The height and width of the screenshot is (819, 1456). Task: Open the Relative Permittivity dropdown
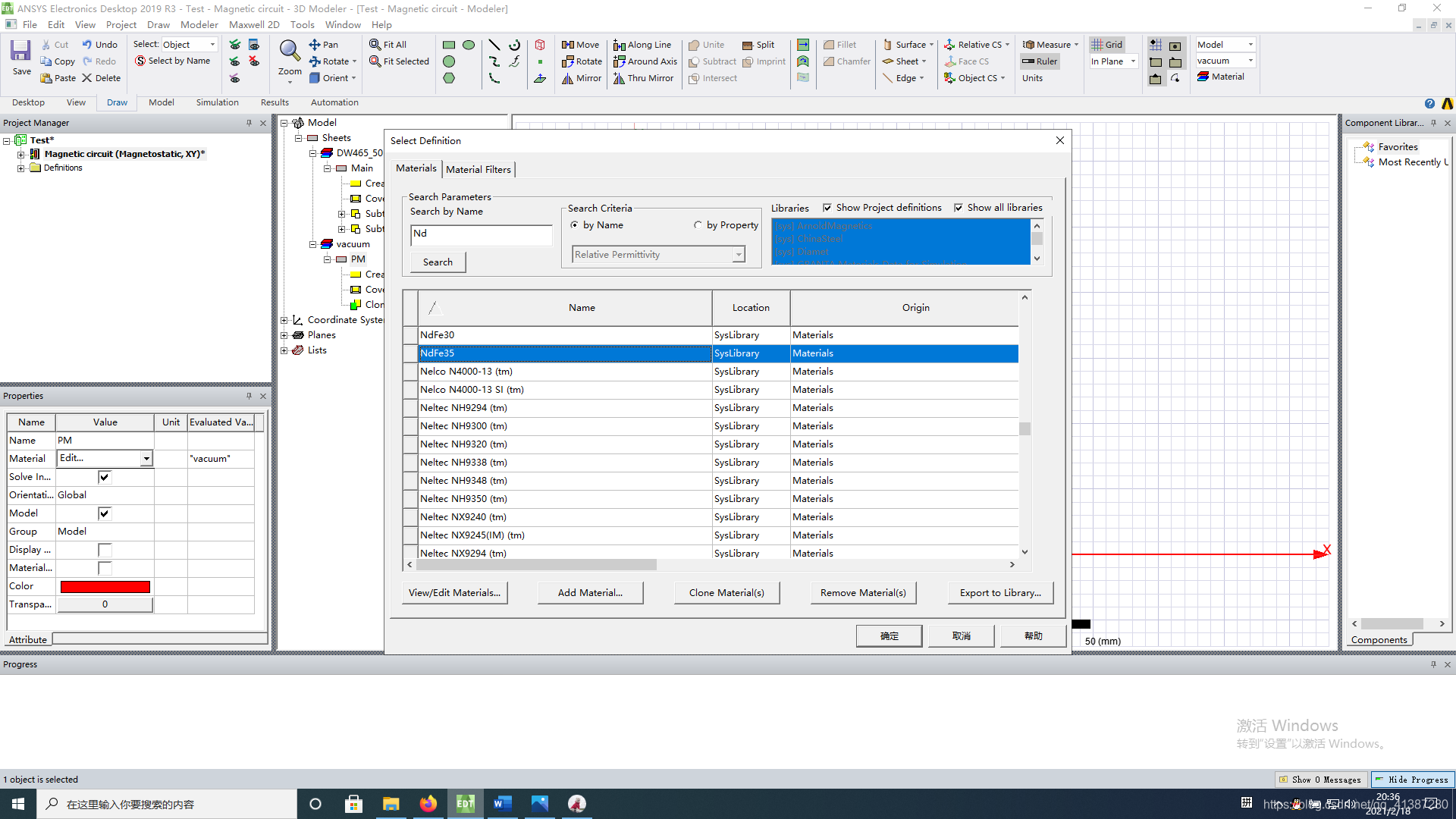[x=738, y=255]
